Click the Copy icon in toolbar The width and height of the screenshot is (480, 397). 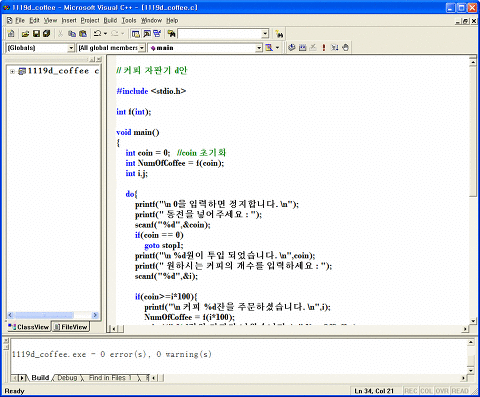(72, 34)
